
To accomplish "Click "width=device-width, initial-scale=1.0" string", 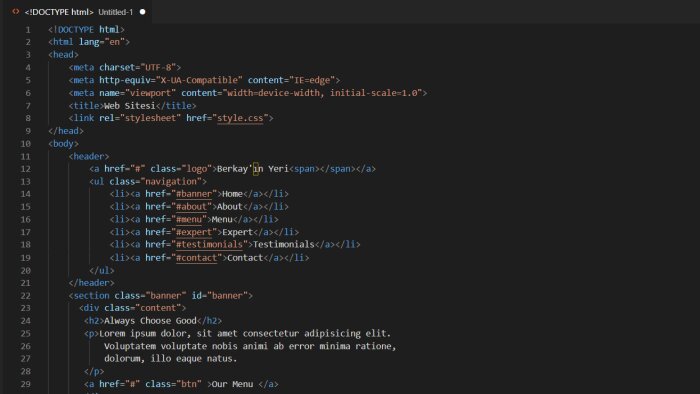I will coord(322,93).
